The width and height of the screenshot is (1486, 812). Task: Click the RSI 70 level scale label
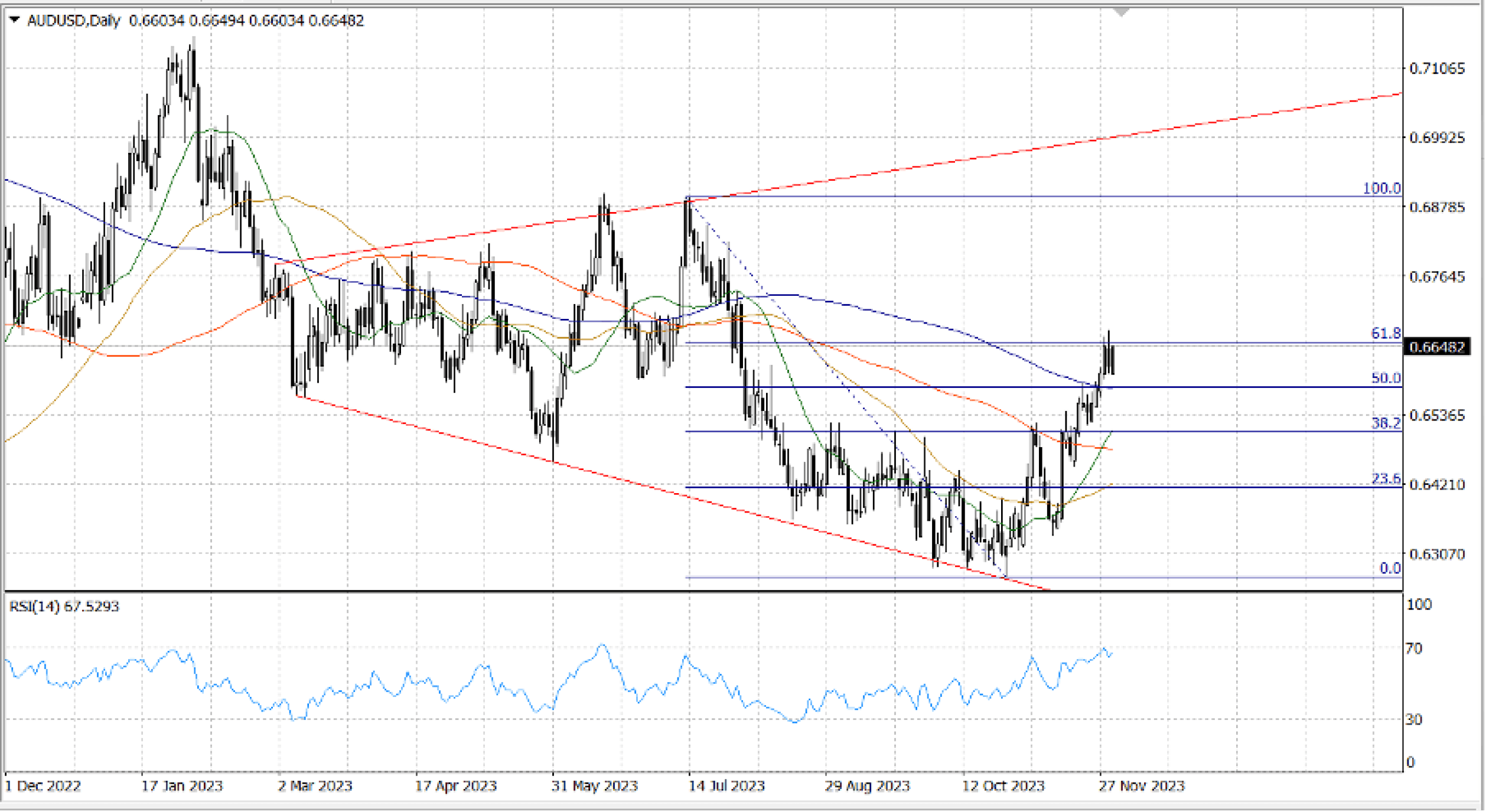pyautogui.click(x=1413, y=648)
